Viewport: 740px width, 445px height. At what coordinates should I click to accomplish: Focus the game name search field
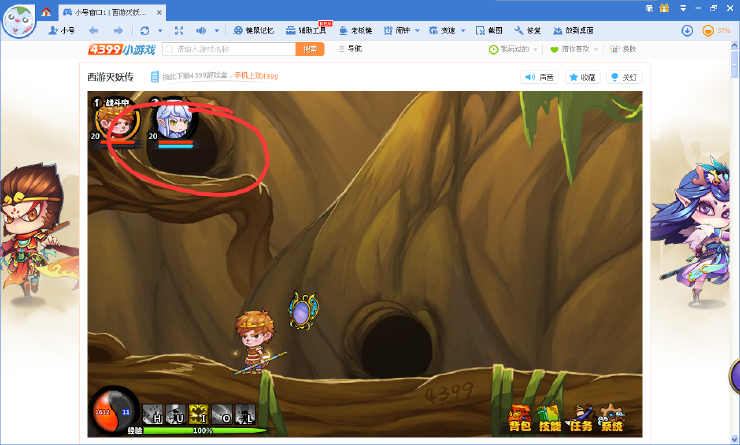(229, 49)
